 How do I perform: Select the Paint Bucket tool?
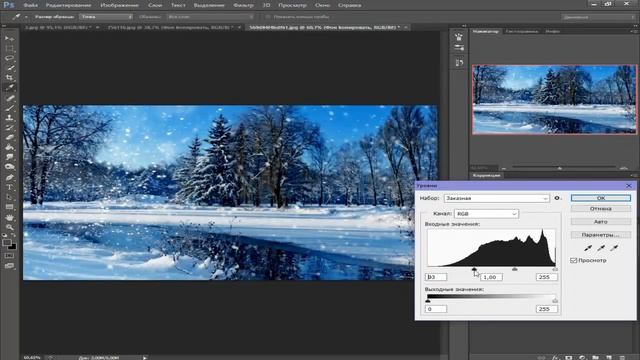[9, 147]
